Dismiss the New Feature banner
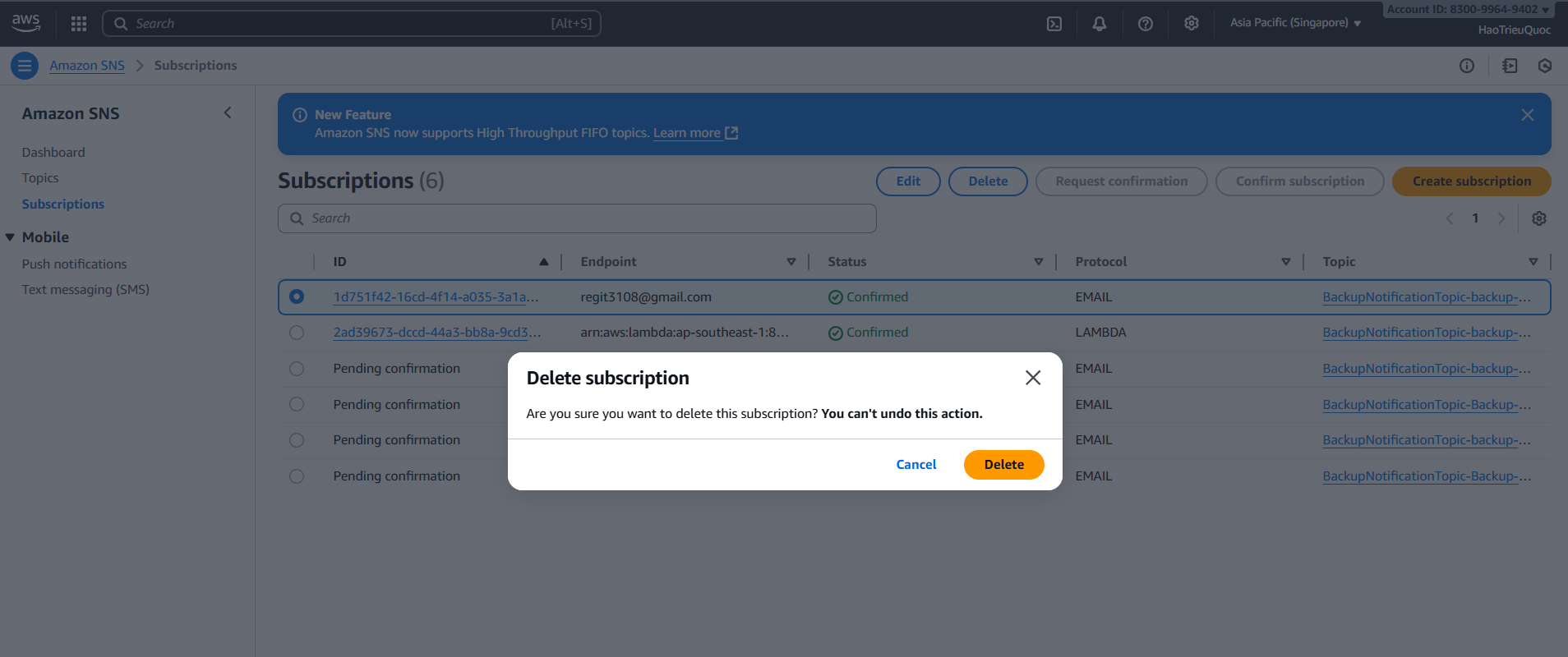The width and height of the screenshot is (1568, 657). 1528,115
